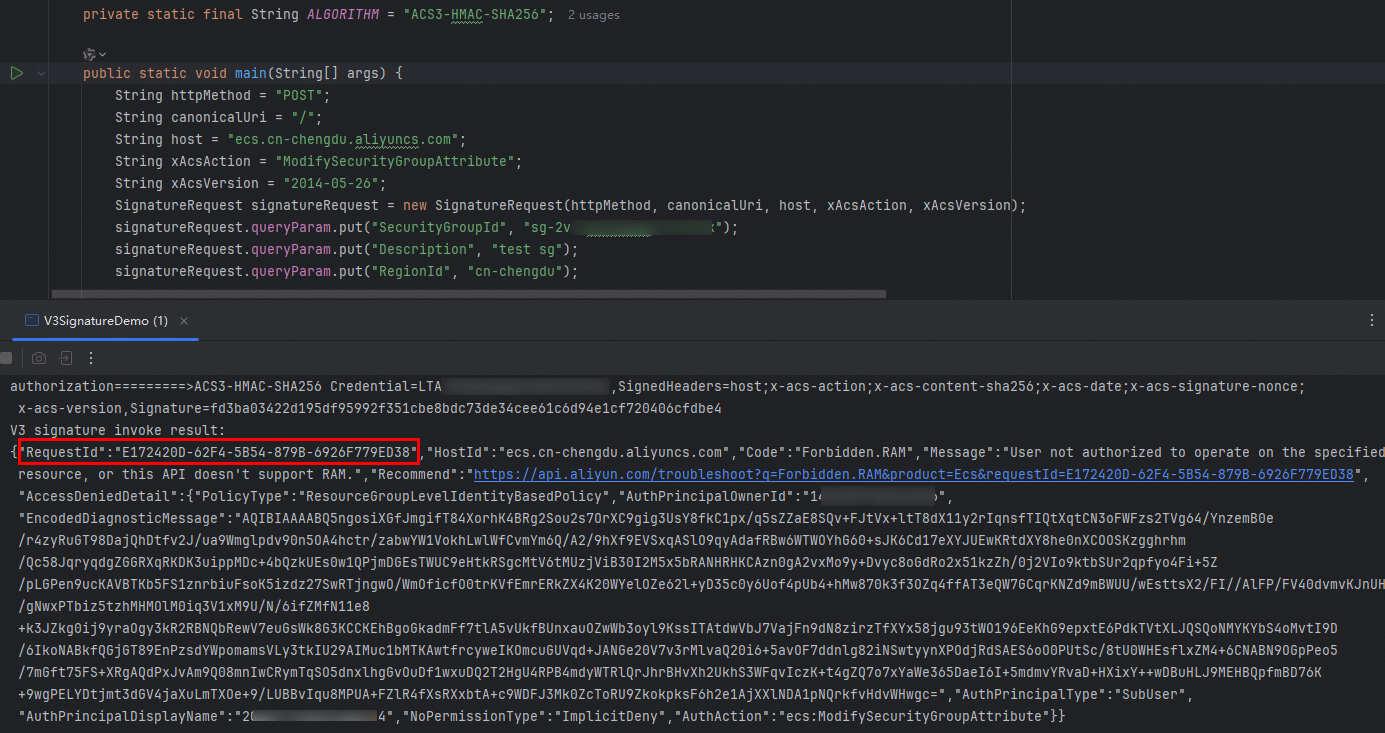Click the 'V3 signature invoke result:' line
Viewport: 1385px width, 733px height.
point(118,430)
